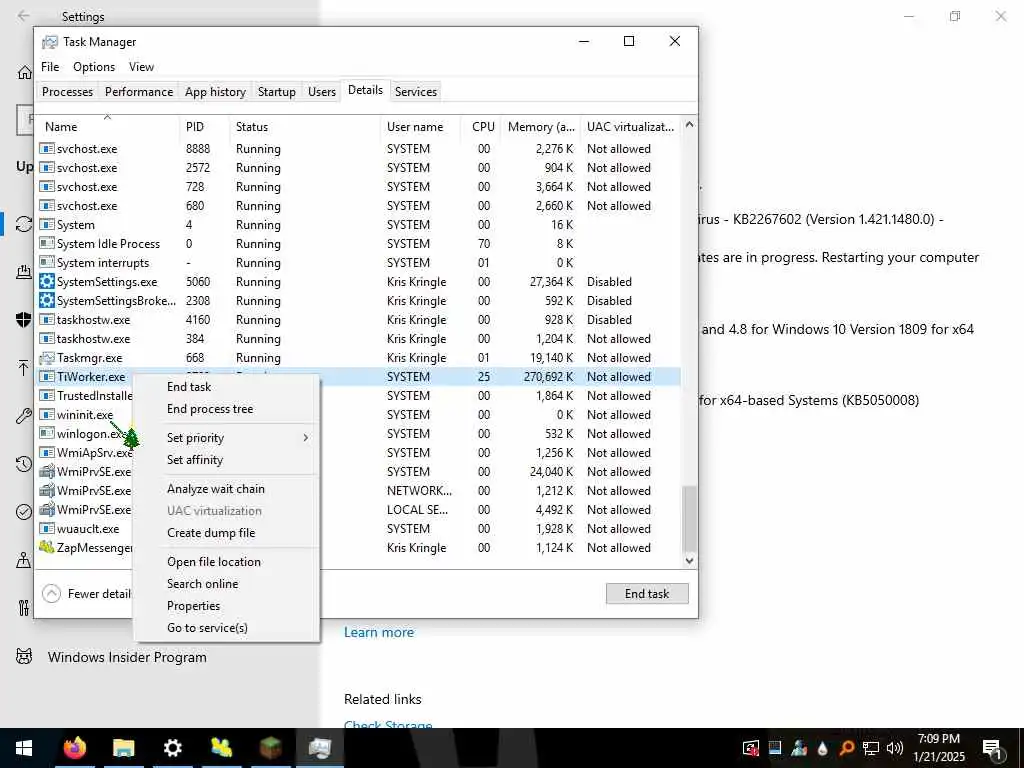Screen dimensions: 1024x768
Task: Select the svchost.exe row with PID 8888
Action: click(359, 149)
